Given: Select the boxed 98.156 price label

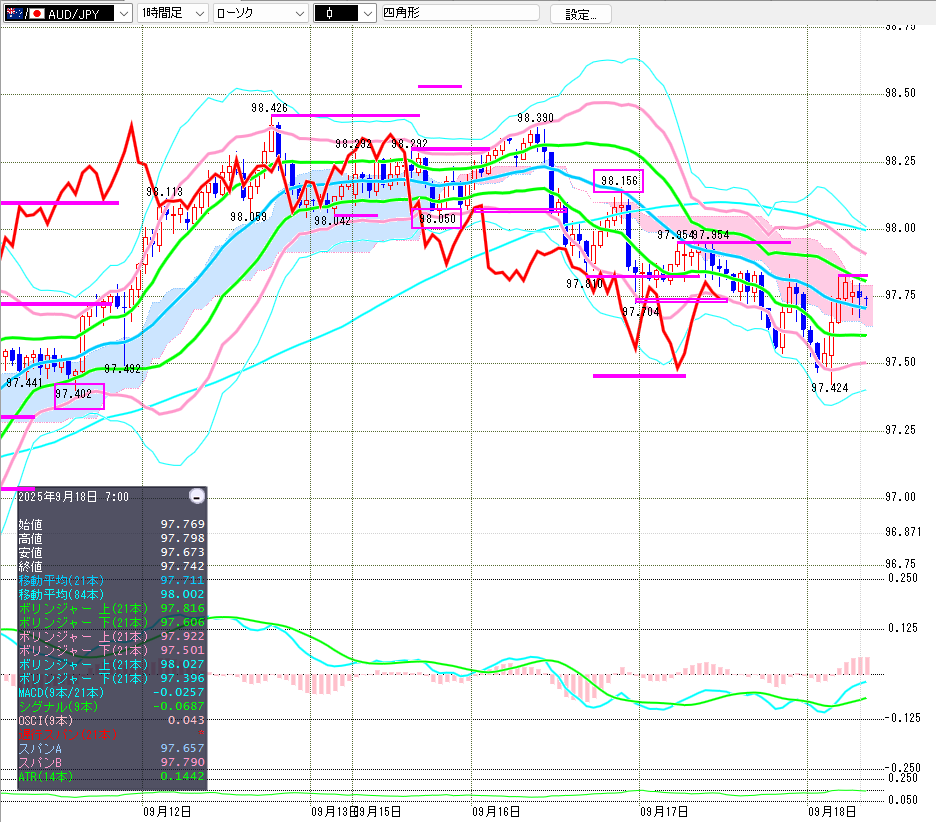Looking at the screenshot, I should coord(619,181).
